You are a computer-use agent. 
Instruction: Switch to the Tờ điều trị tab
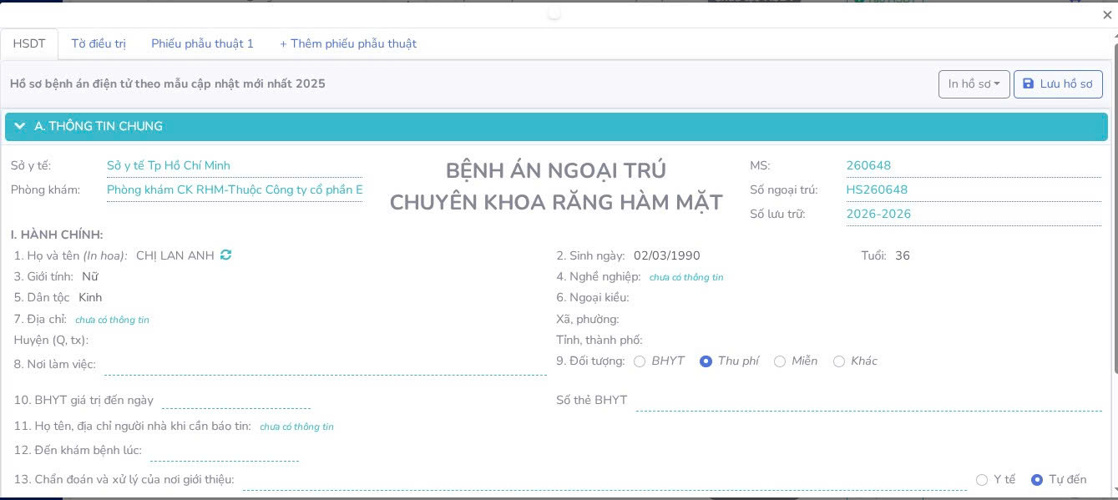98,44
